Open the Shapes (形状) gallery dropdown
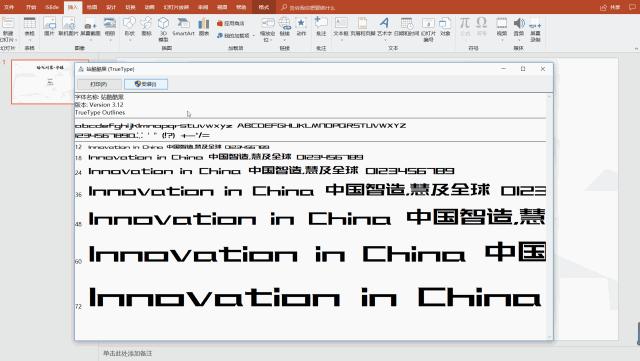Image resolution: width=640 pixels, height=361 pixels. (x=129, y=40)
